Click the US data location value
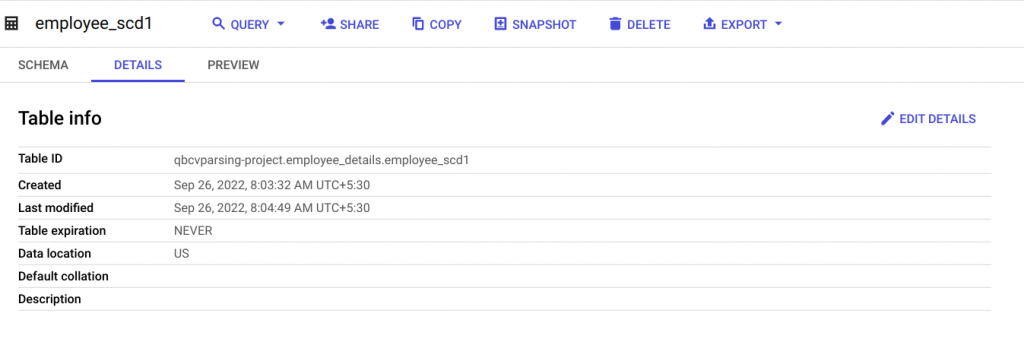1024x364 pixels. (182, 254)
